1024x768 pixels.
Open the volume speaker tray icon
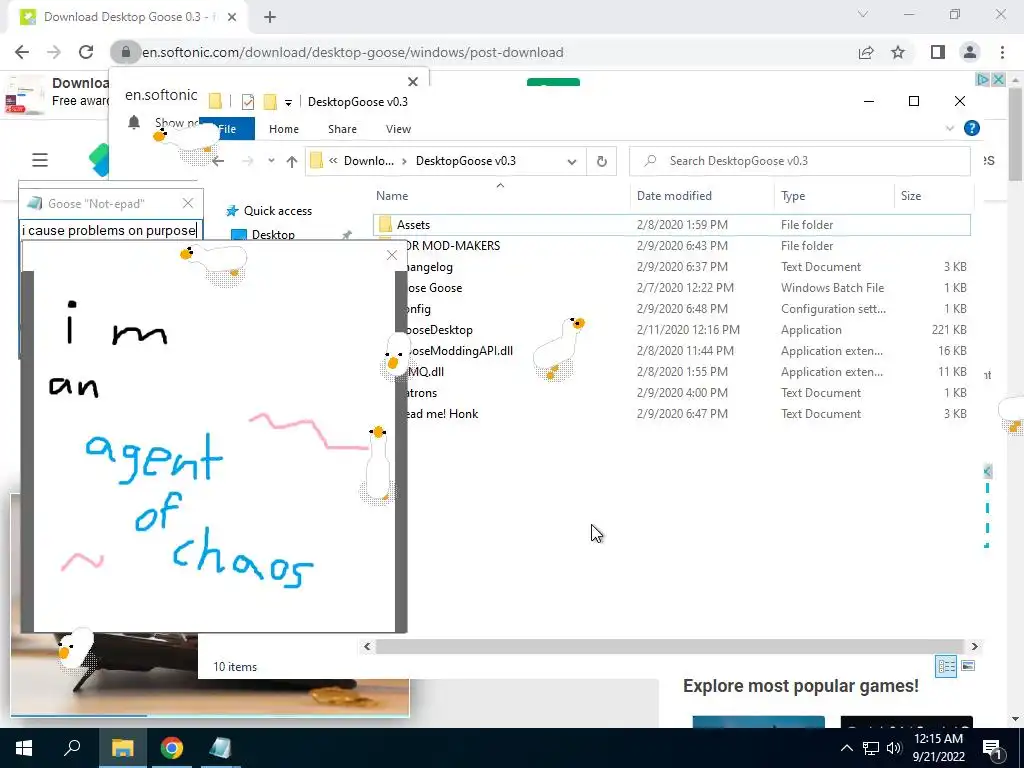[894, 748]
